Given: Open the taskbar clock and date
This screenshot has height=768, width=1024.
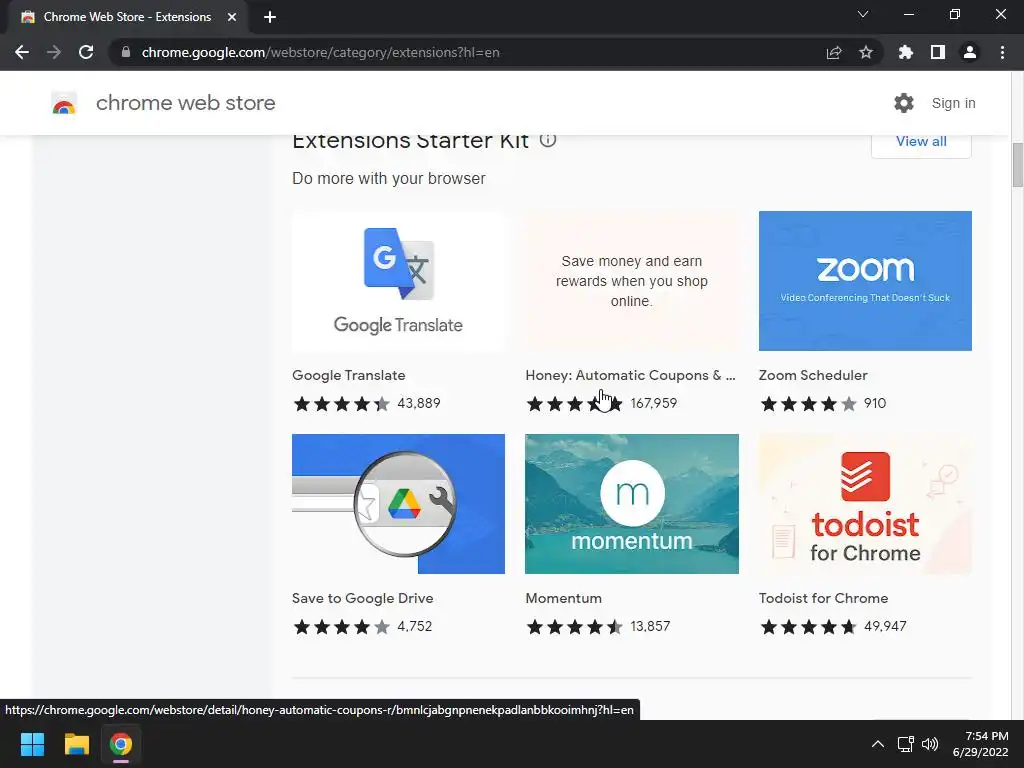Looking at the screenshot, I should click(x=981, y=744).
